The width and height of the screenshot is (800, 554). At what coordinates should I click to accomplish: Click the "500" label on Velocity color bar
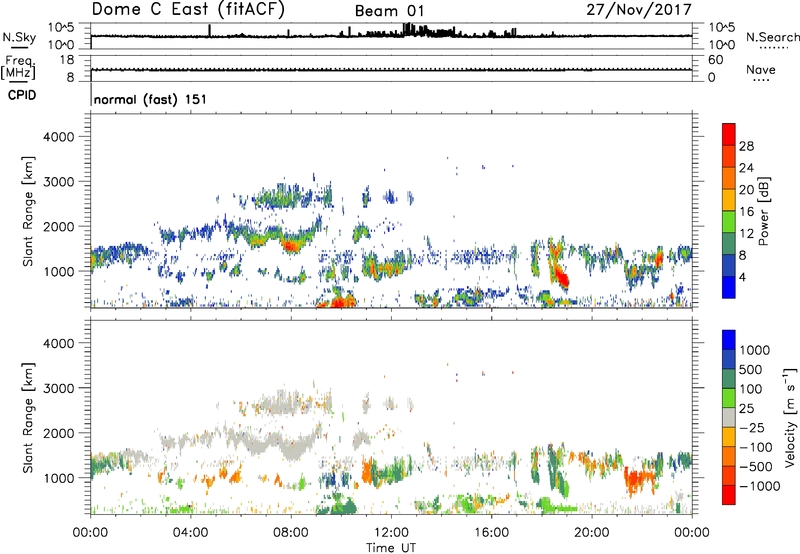tap(753, 369)
